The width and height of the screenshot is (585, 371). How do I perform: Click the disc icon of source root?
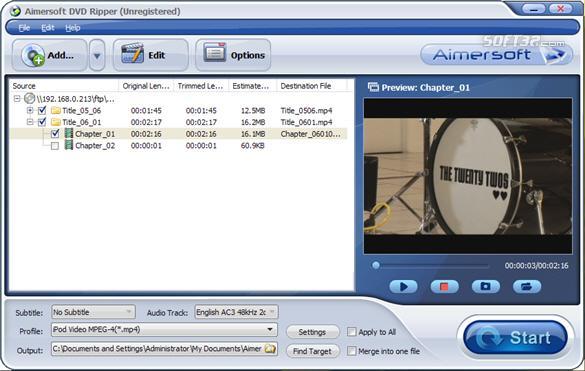(x=29, y=99)
